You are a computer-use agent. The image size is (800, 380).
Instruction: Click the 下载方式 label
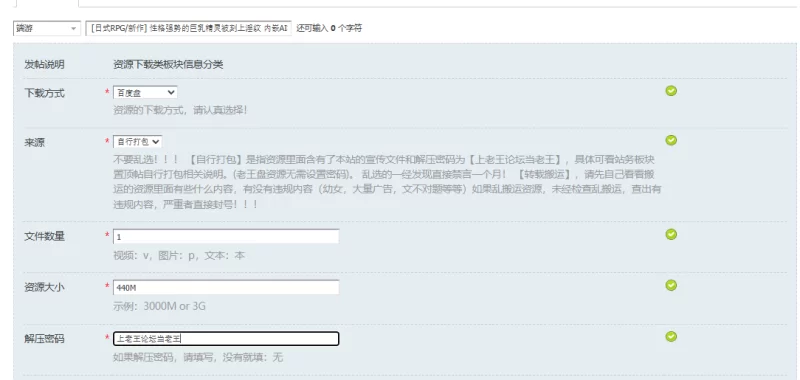pyautogui.click(x=44, y=93)
